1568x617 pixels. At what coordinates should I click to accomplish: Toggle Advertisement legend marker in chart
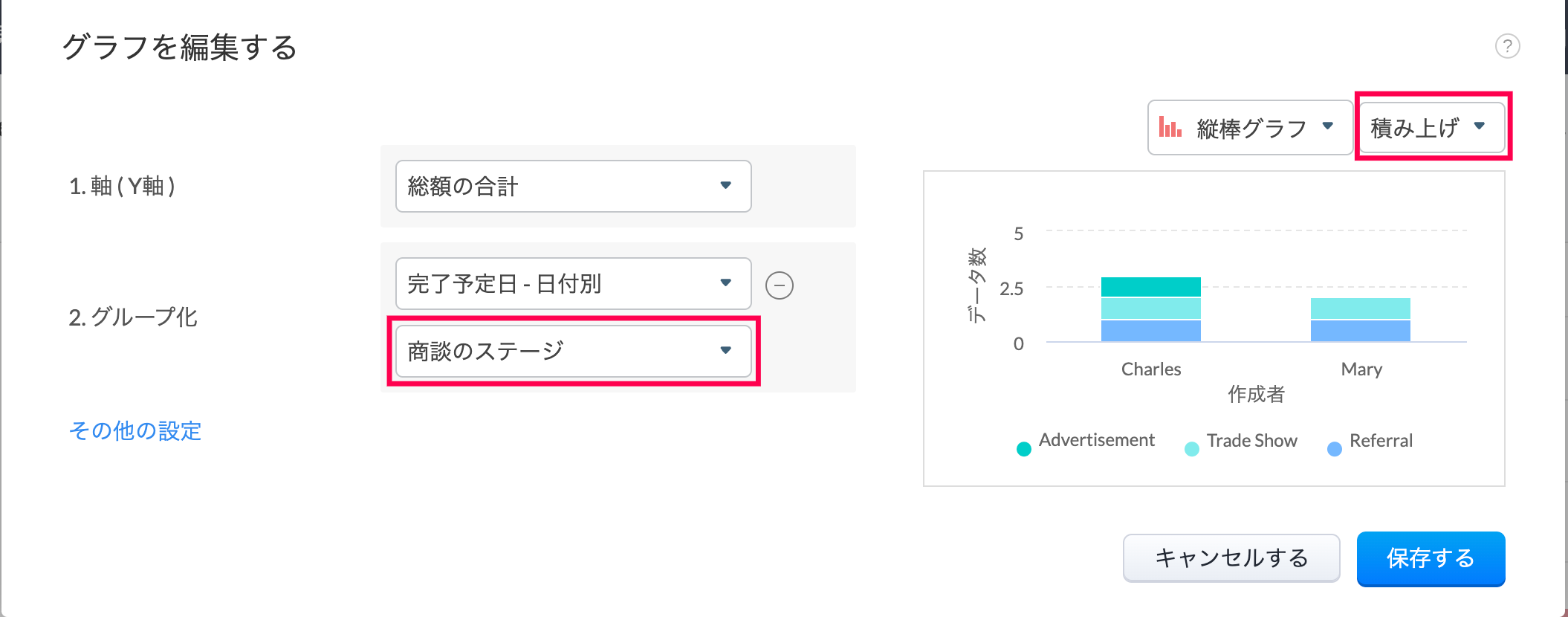pyautogui.click(x=1024, y=448)
